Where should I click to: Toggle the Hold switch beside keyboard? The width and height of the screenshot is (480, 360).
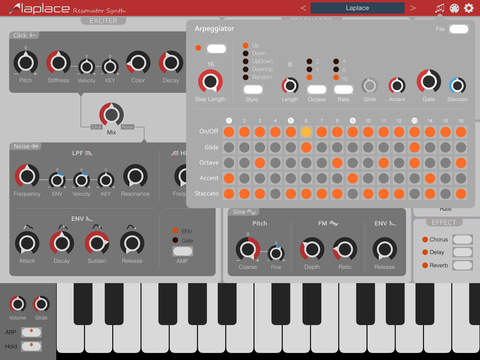click(x=31, y=346)
